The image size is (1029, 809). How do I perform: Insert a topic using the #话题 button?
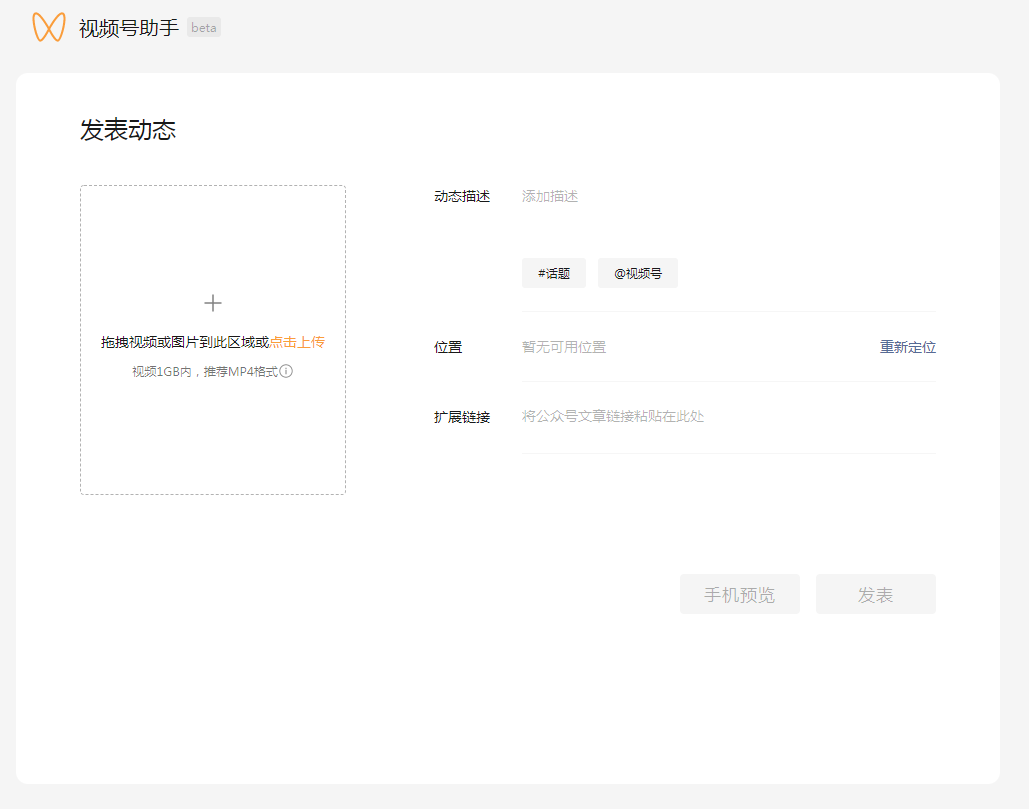tap(553, 272)
